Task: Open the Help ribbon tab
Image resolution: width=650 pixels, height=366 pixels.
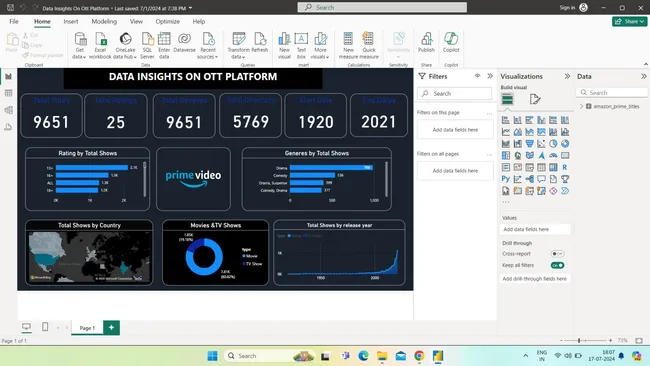Action: (x=199, y=22)
